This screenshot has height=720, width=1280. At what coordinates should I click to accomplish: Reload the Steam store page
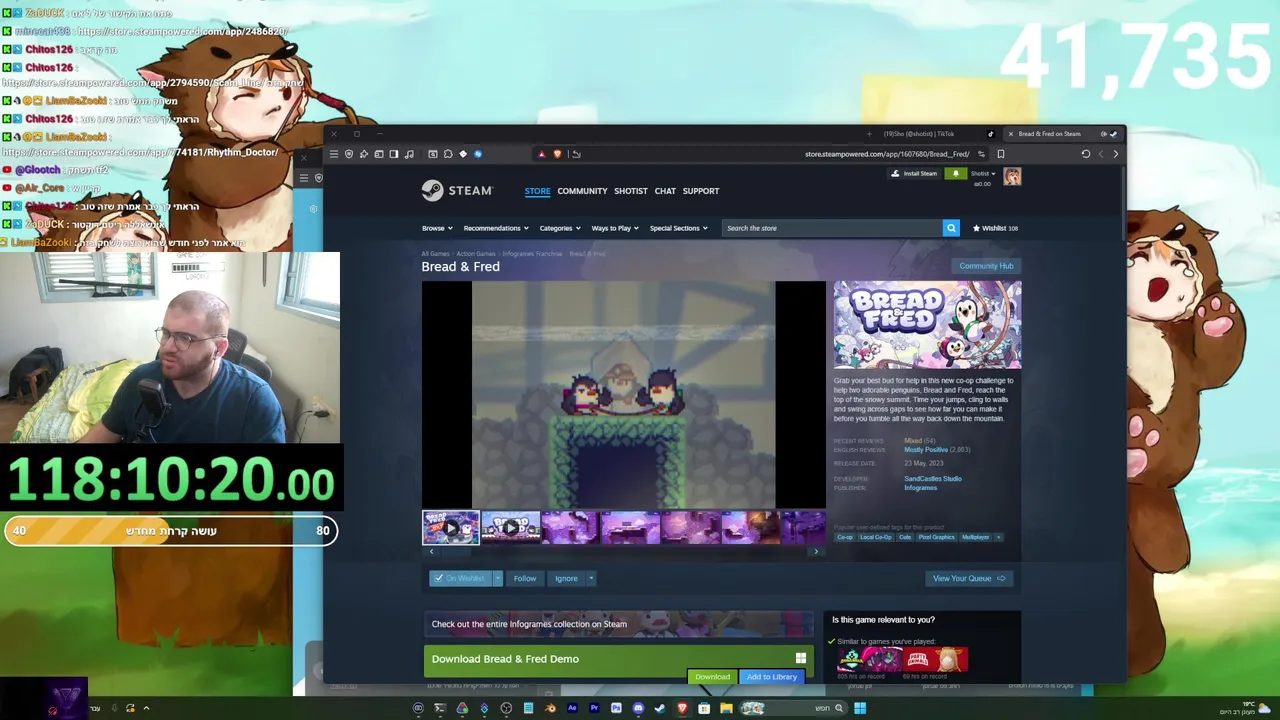1085,154
